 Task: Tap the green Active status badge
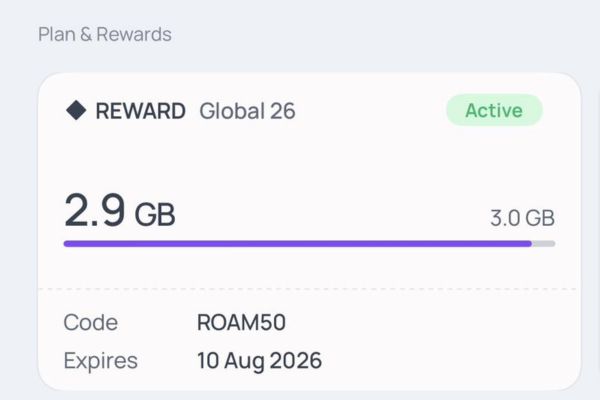click(x=494, y=110)
